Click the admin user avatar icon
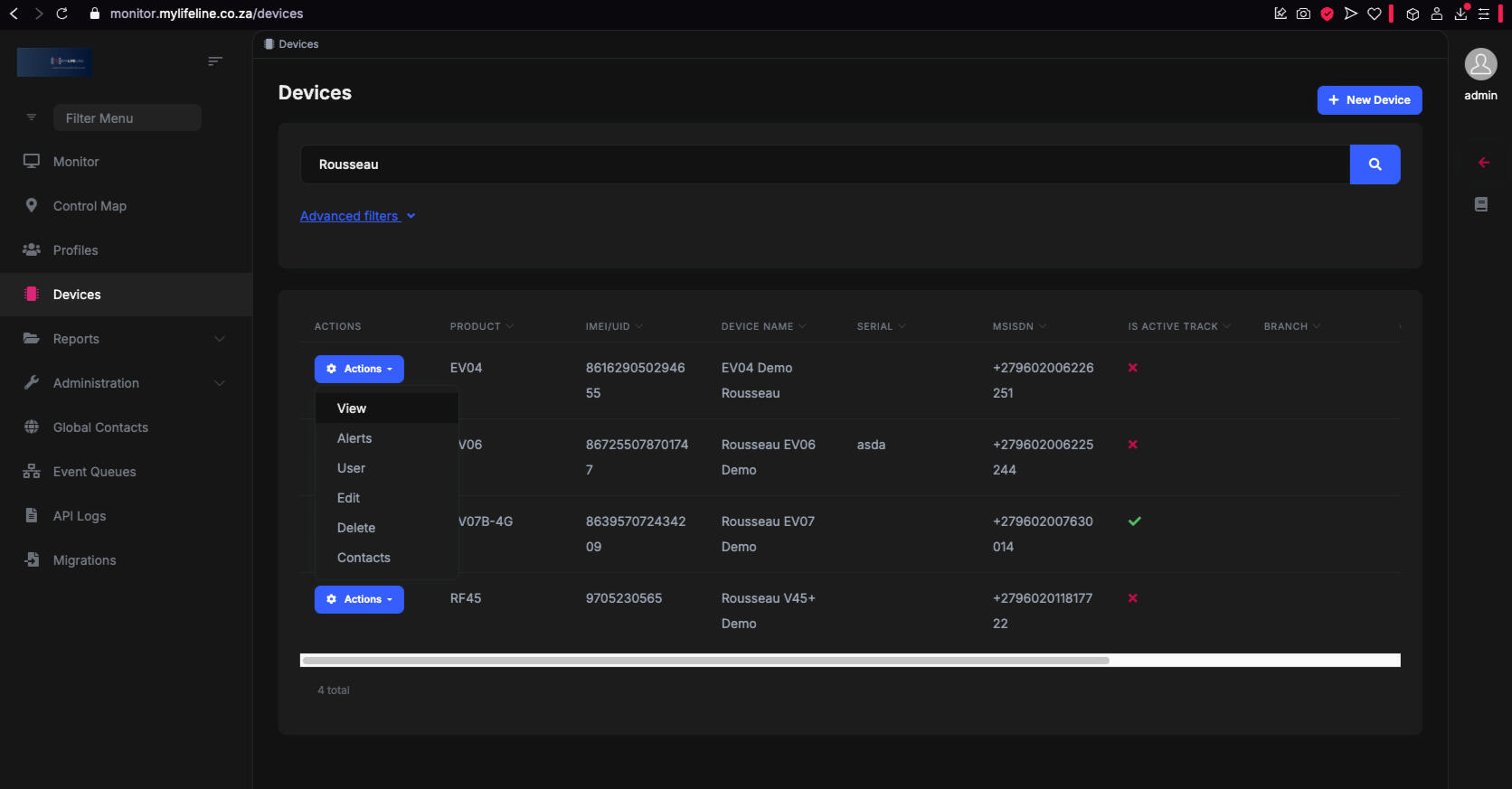This screenshot has width=1512, height=789. [x=1480, y=65]
